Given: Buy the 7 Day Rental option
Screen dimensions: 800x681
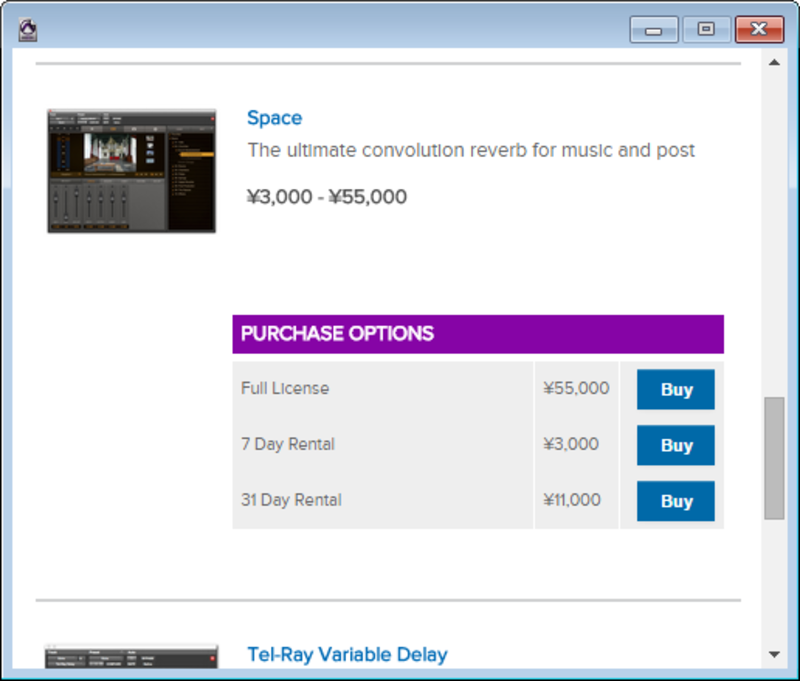Looking at the screenshot, I should tap(676, 445).
